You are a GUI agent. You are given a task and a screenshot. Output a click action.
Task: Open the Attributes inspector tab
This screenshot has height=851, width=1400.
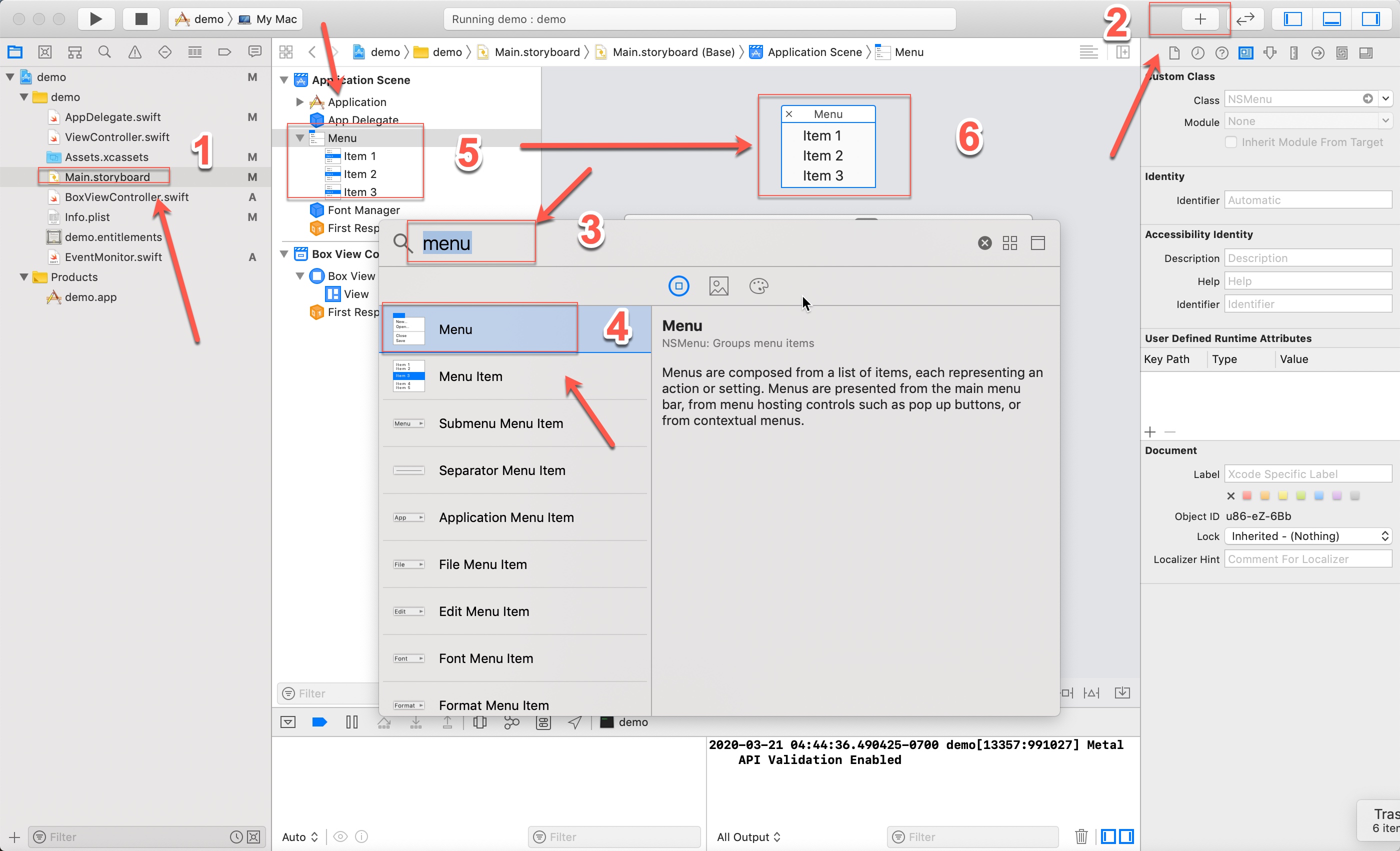pyautogui.click(x=1270, y=53)
